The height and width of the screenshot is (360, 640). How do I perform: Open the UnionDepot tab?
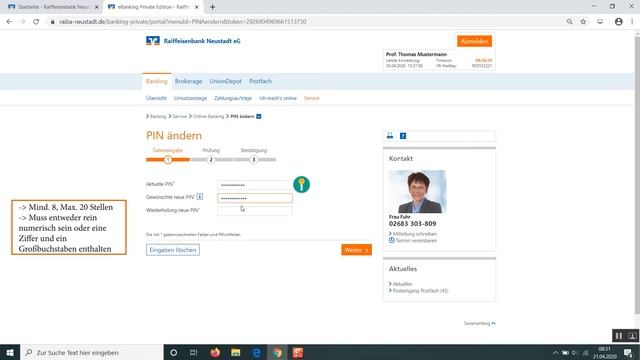[x=225, y=81]
